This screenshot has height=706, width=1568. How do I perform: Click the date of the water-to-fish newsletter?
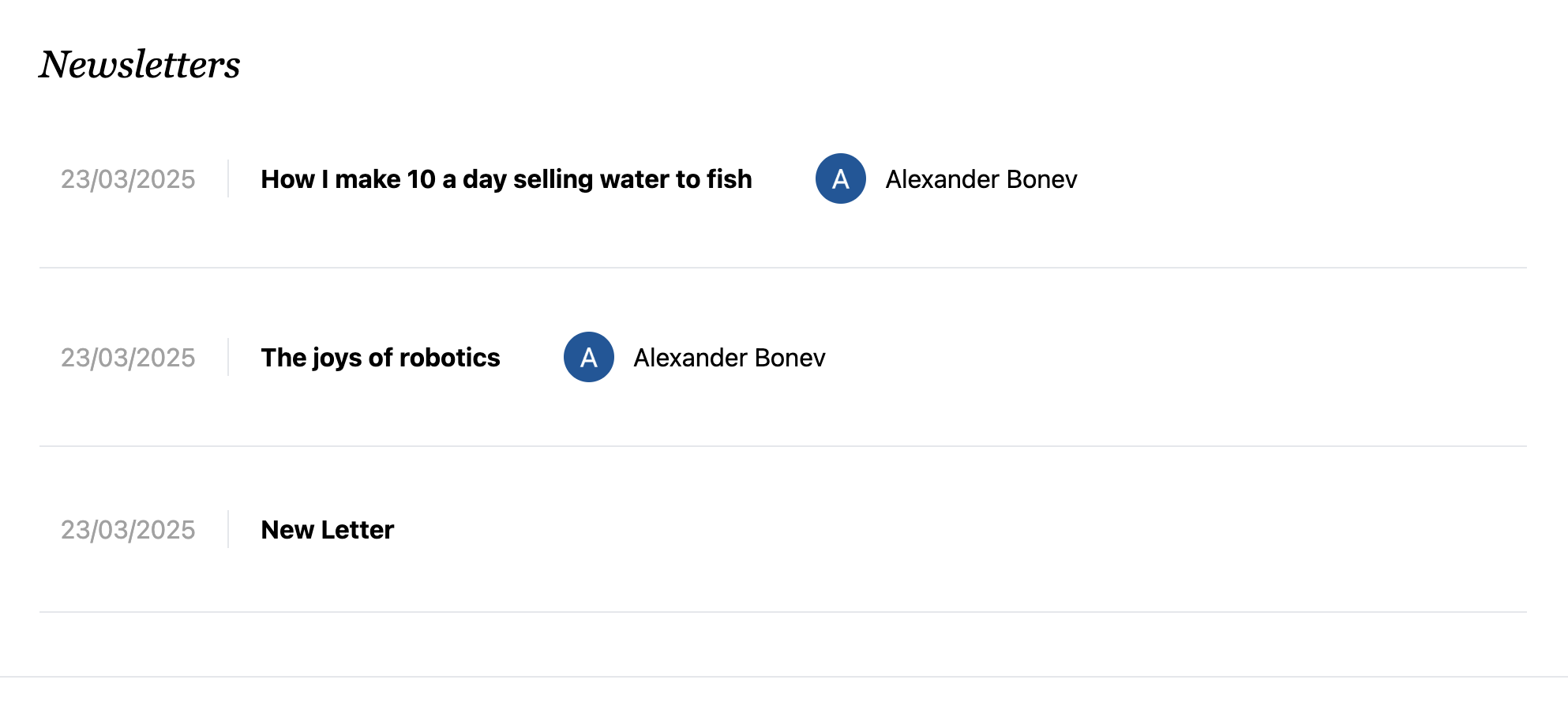[128, 179]
